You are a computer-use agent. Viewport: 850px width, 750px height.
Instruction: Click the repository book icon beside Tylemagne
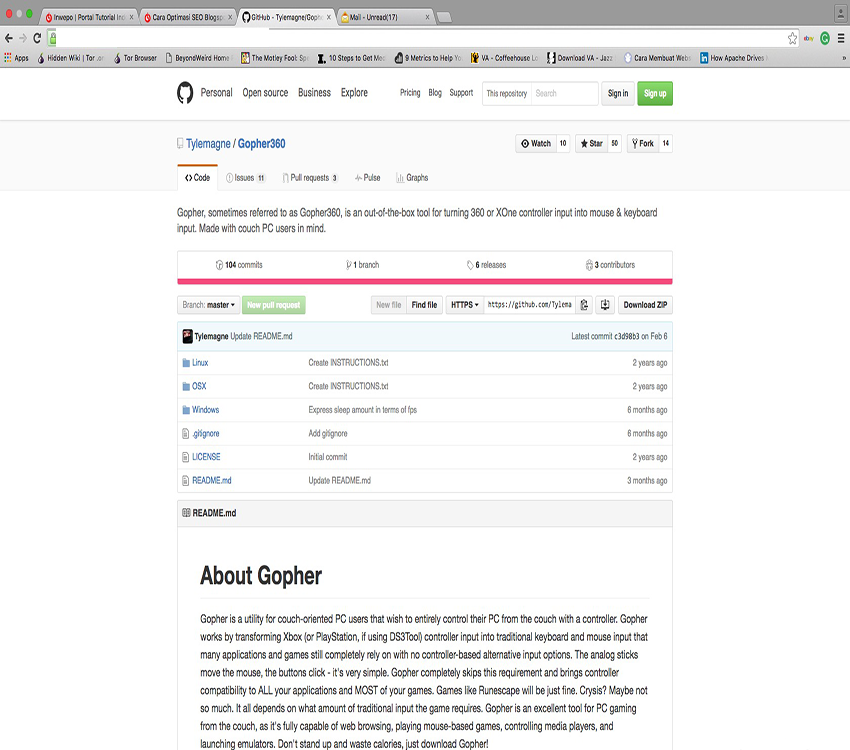tap(180, 144)
